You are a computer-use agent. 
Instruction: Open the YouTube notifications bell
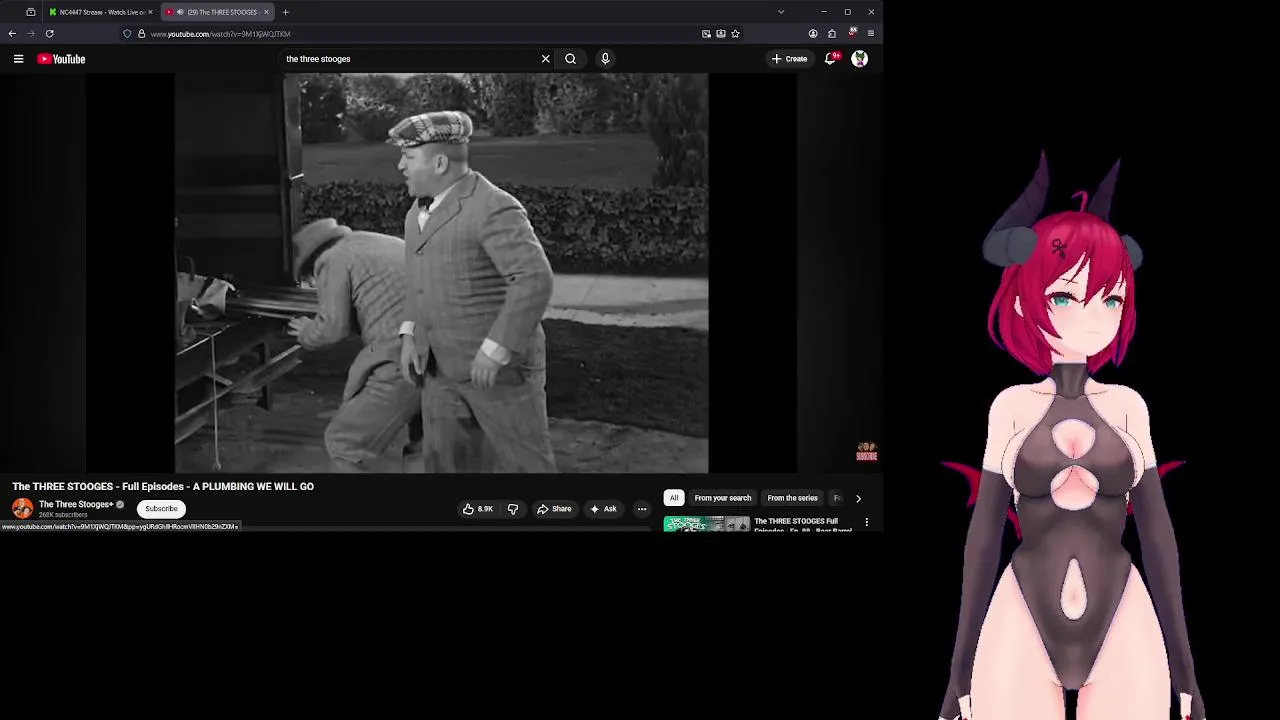click(830, 59)
